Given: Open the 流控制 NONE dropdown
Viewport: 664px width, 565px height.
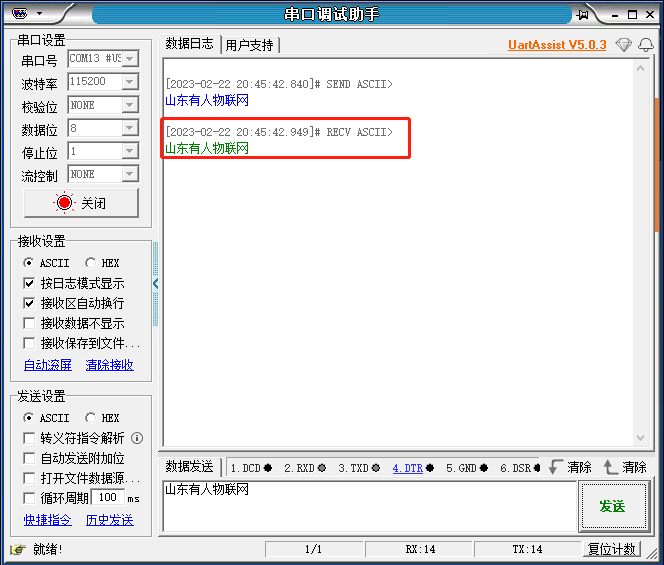Looking at the screenshot, I should coord(130,174).
